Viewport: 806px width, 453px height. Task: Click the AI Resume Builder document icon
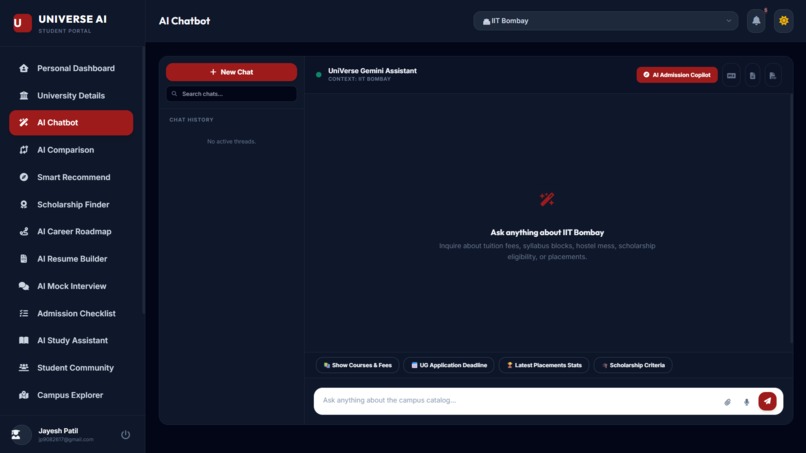(24, 259)
